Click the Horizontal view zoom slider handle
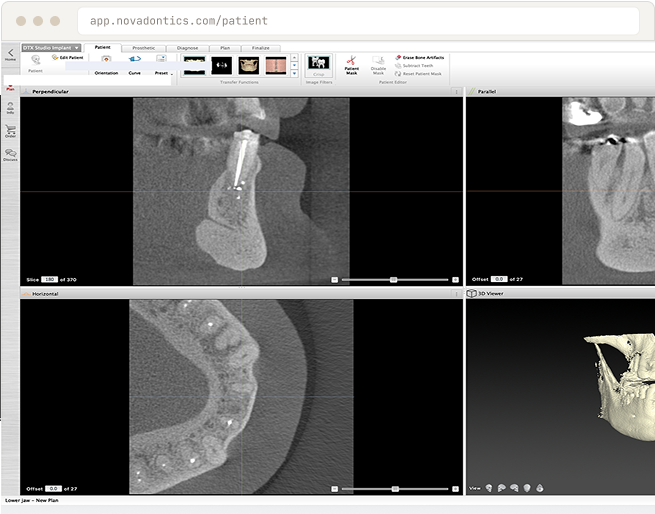This screenshot has width=655, height=514. 395,489
